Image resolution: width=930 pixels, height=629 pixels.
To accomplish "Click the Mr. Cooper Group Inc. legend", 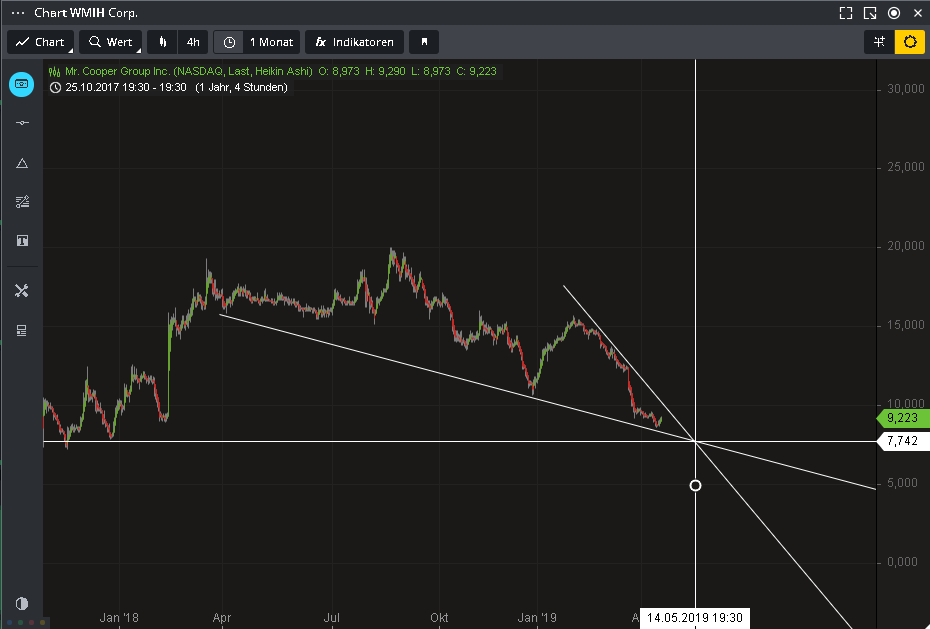I will click(x=189, y=71).
